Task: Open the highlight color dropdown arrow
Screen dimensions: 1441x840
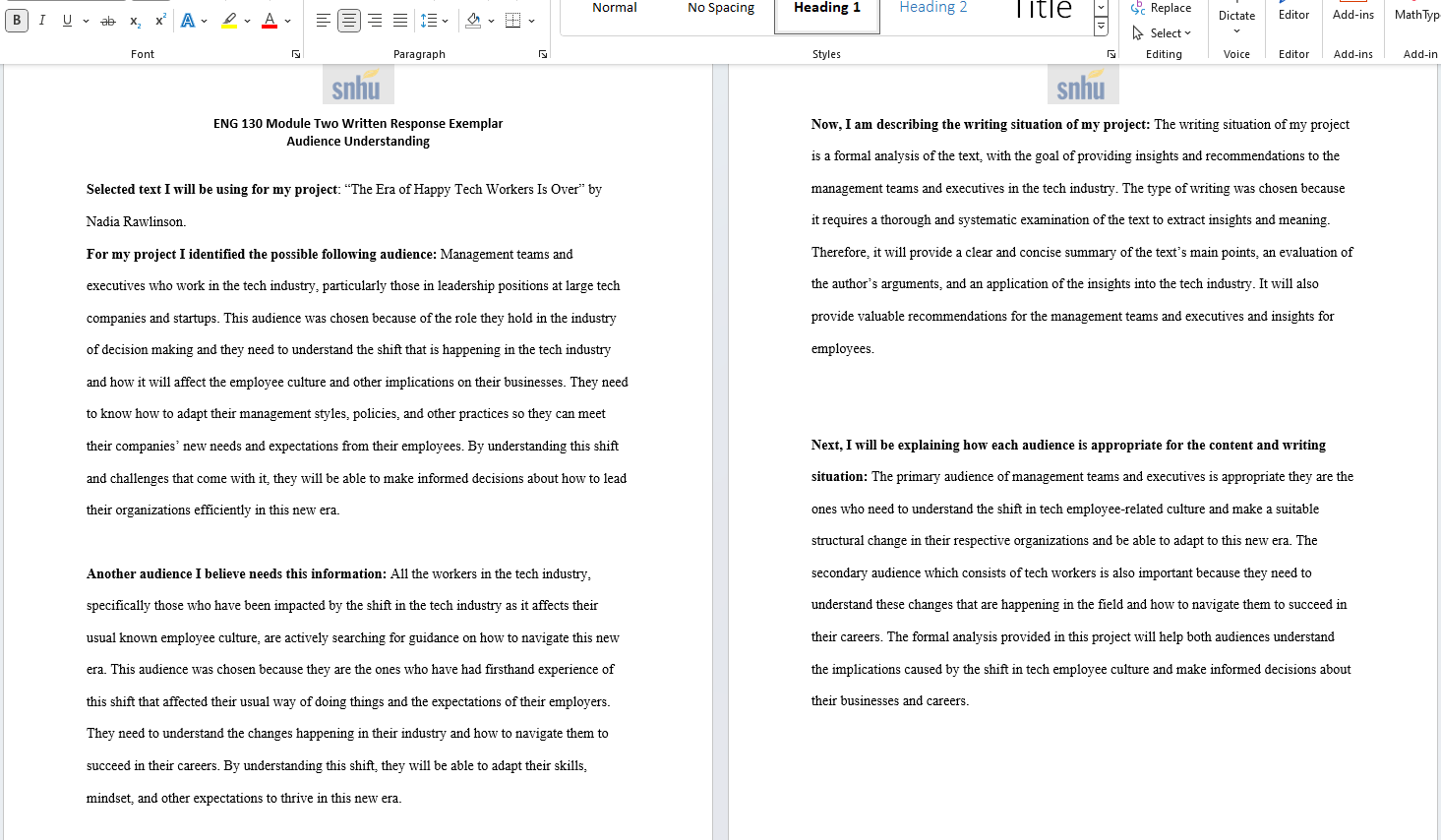Action: coord(247,21)
